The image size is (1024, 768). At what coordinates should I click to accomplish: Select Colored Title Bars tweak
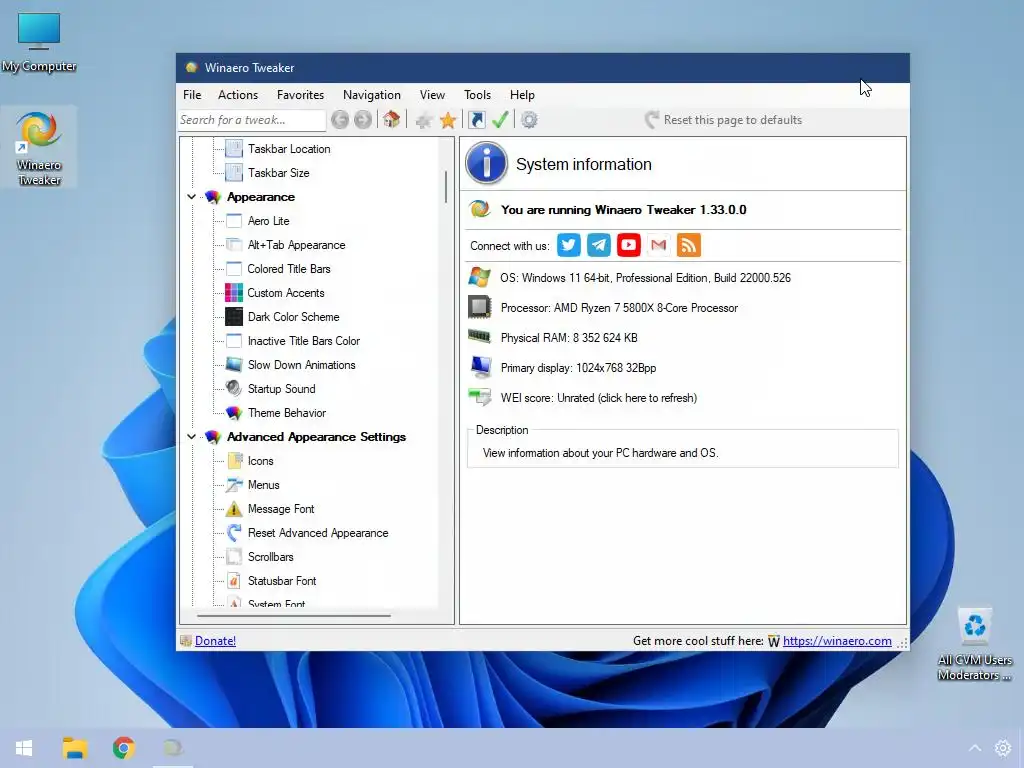coord(289,268)
